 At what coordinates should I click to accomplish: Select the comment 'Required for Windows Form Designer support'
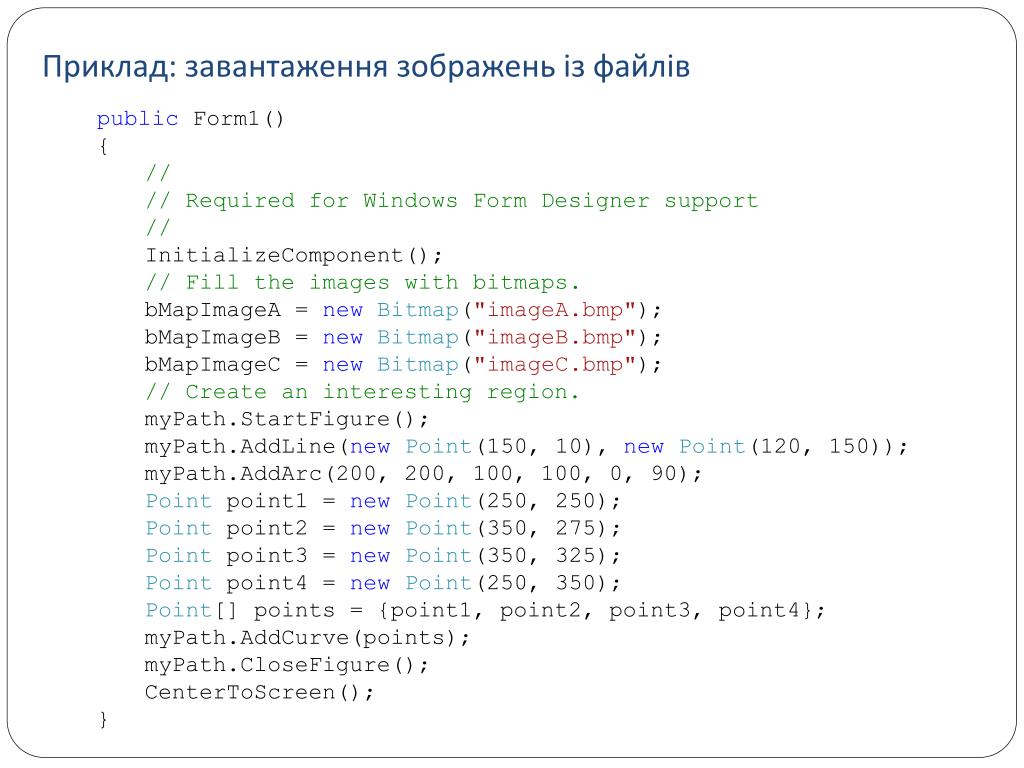(452, 200)
